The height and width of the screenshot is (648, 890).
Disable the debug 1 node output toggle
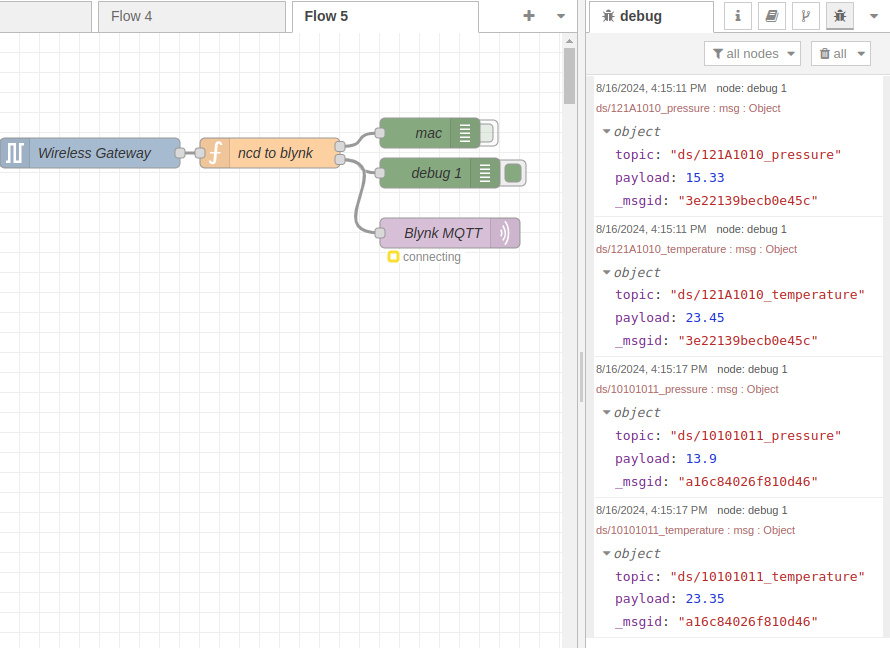point(513,173)
